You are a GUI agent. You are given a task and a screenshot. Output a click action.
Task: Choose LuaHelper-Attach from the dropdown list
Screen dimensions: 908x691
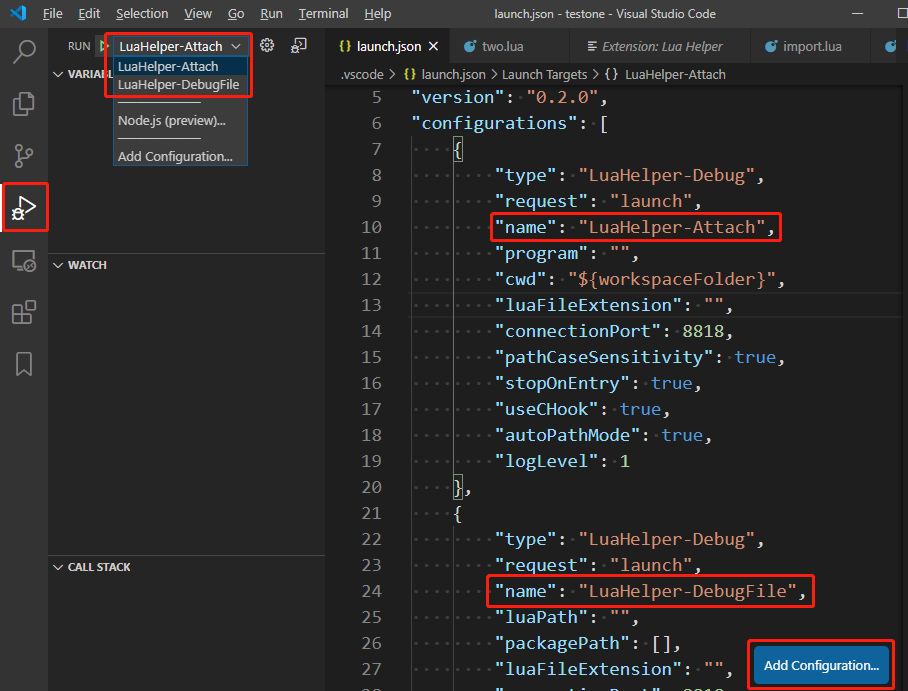tap(181, 67)
